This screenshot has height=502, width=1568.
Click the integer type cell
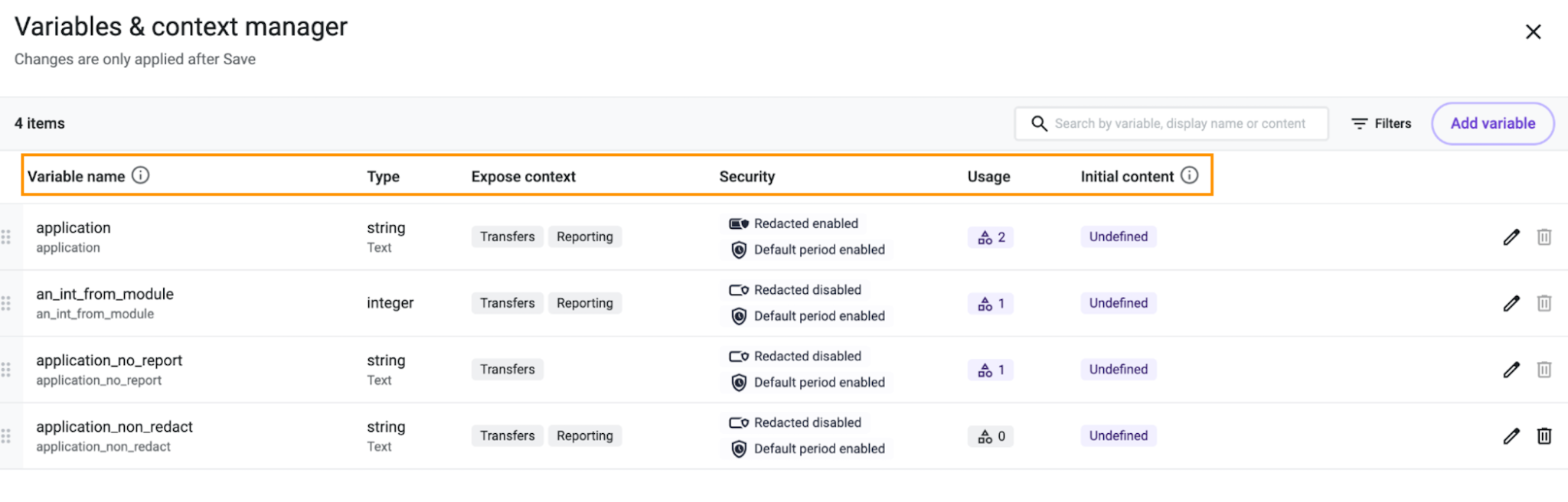(x=390, y=303)
